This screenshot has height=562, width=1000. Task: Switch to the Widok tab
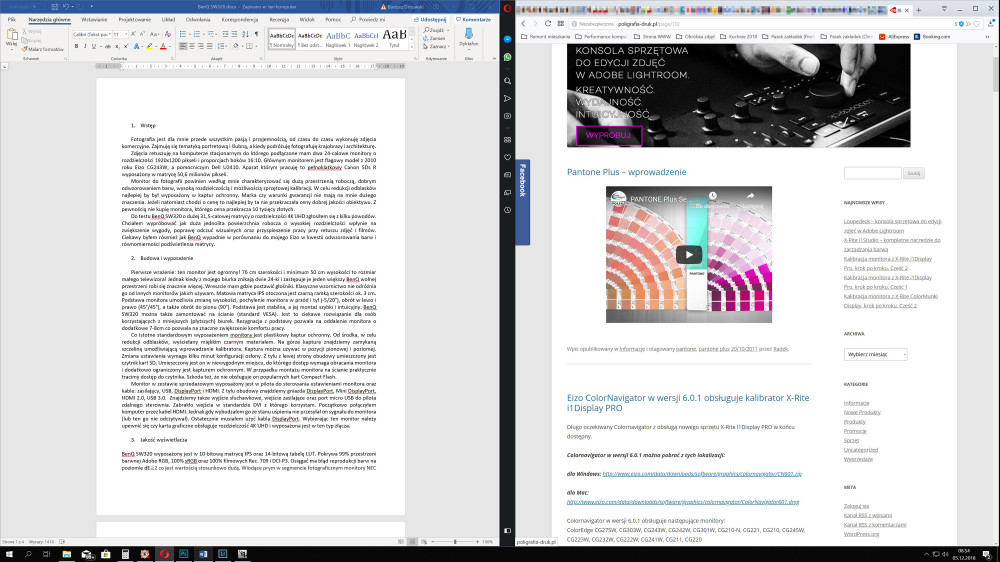pos(307,20)
